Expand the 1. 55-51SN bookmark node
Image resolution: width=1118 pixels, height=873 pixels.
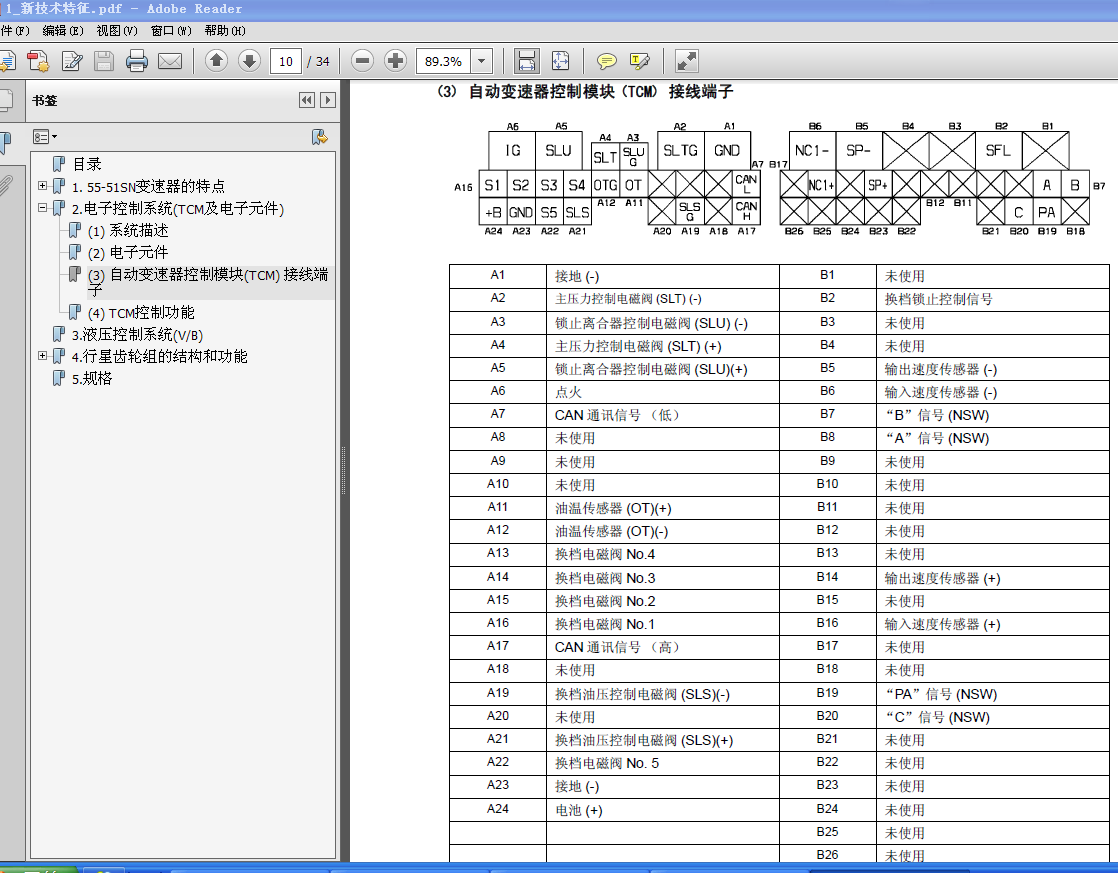pyautogui.click(x=43, y=186)
